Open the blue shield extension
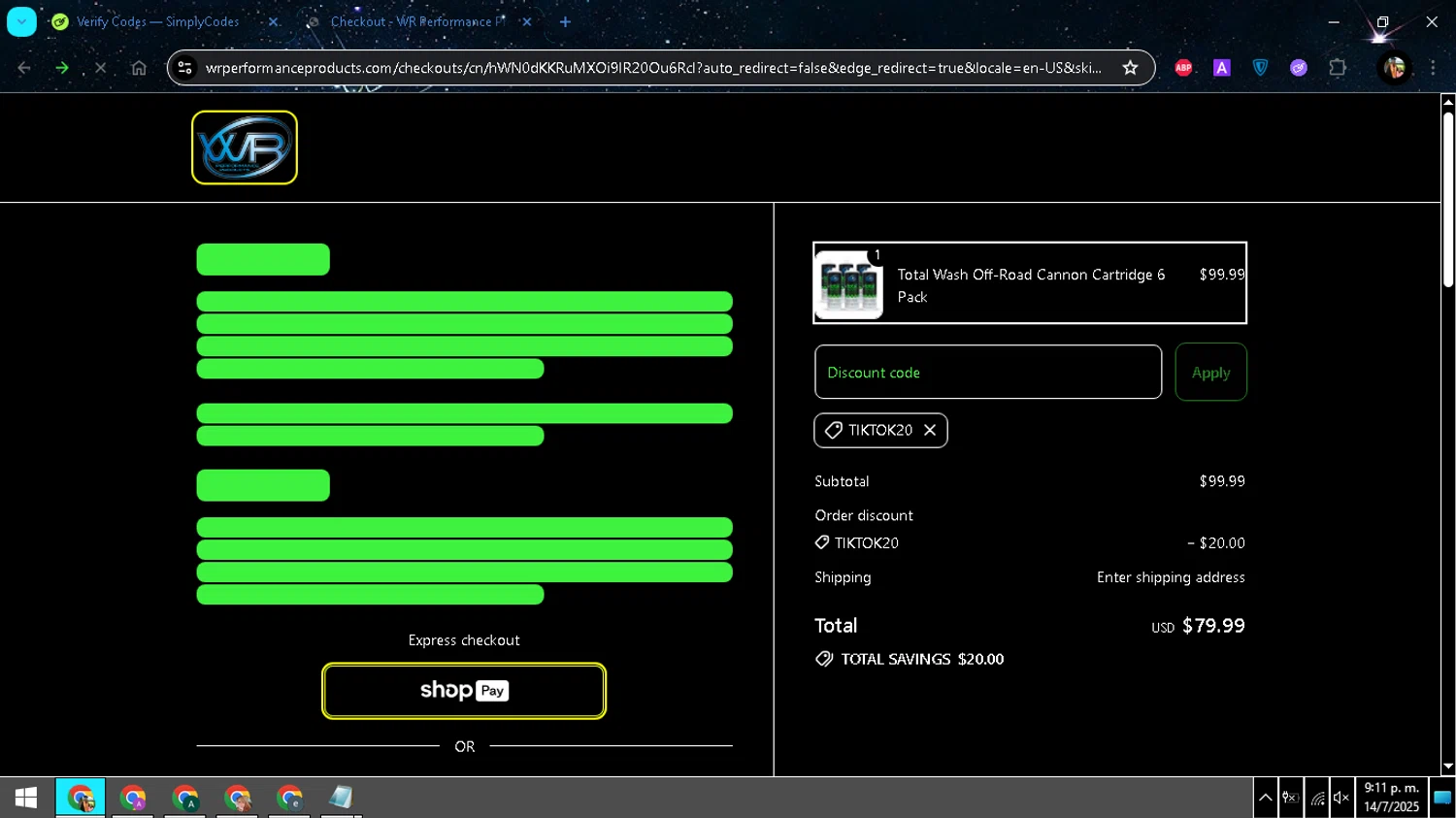1456x818 pixels. coord(1260,68)
